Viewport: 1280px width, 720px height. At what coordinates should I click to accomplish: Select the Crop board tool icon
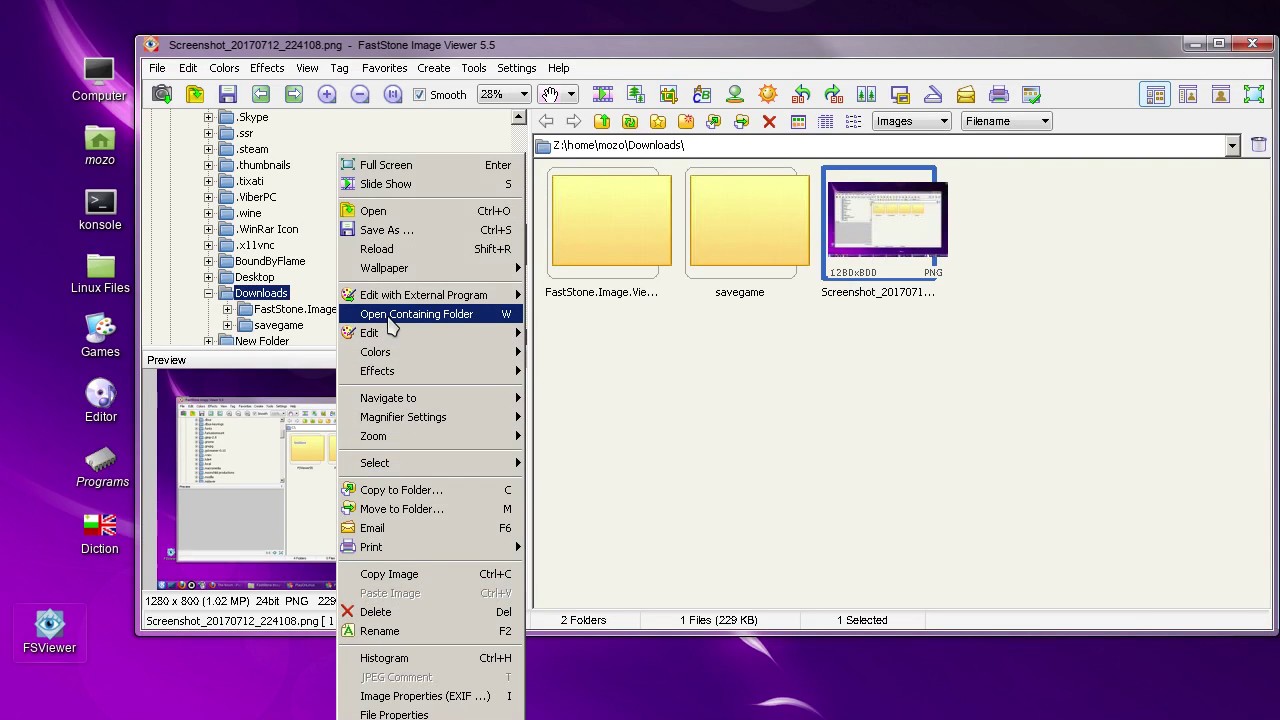click(x=669, y=95)
